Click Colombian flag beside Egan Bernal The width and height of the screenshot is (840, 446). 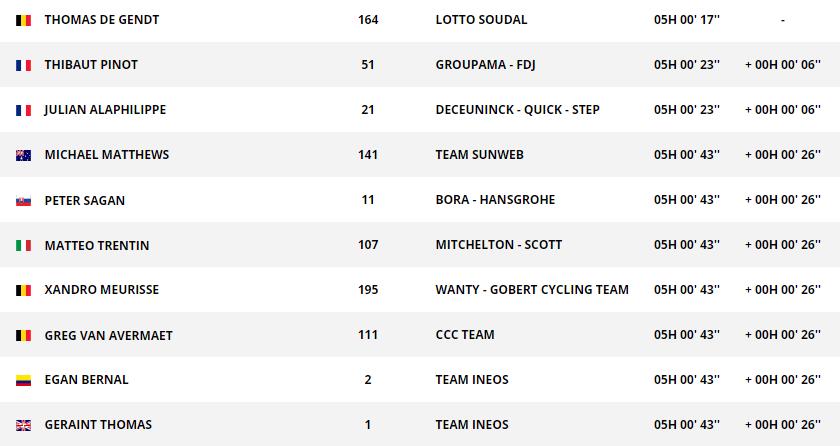(x=23, y=380)
